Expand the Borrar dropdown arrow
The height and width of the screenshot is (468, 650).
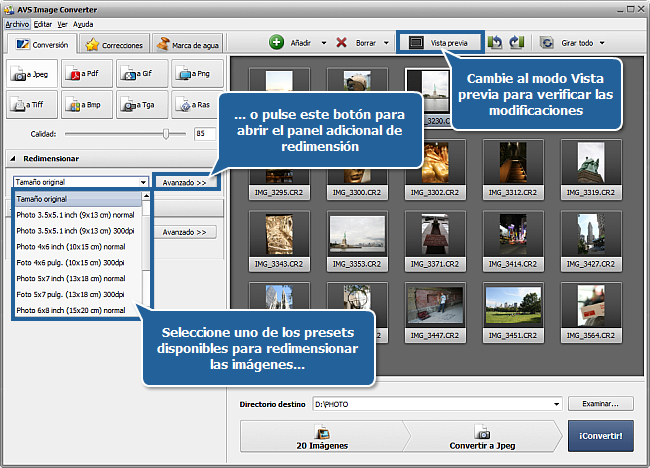pos(386,43)
